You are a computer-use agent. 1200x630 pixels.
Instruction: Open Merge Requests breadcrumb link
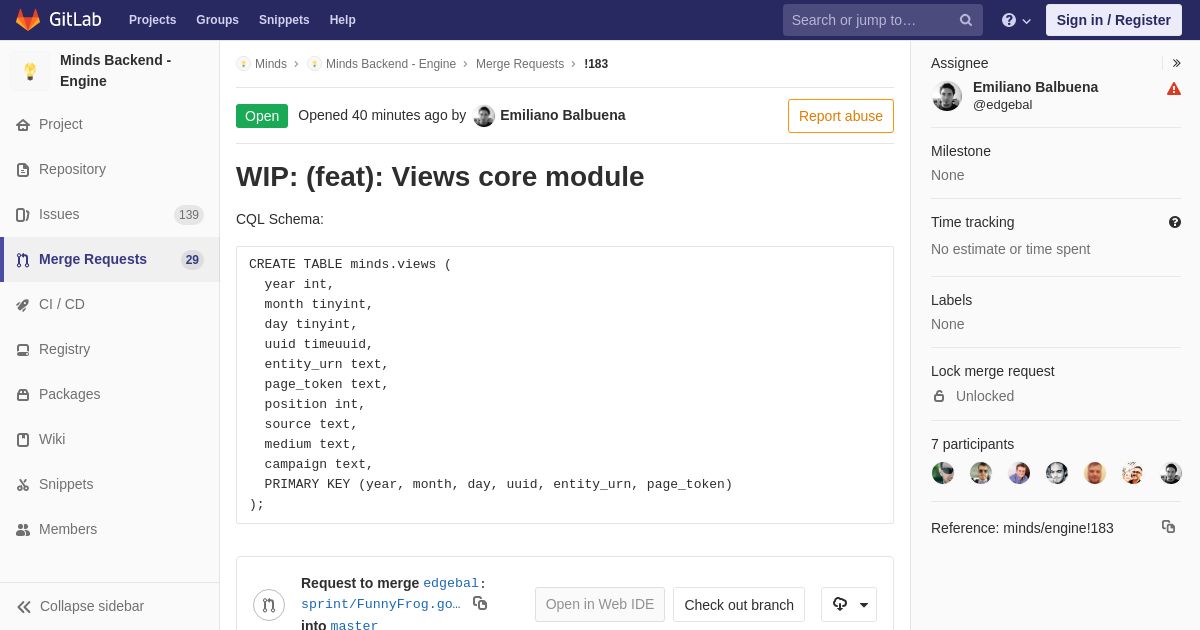[520, 64]
